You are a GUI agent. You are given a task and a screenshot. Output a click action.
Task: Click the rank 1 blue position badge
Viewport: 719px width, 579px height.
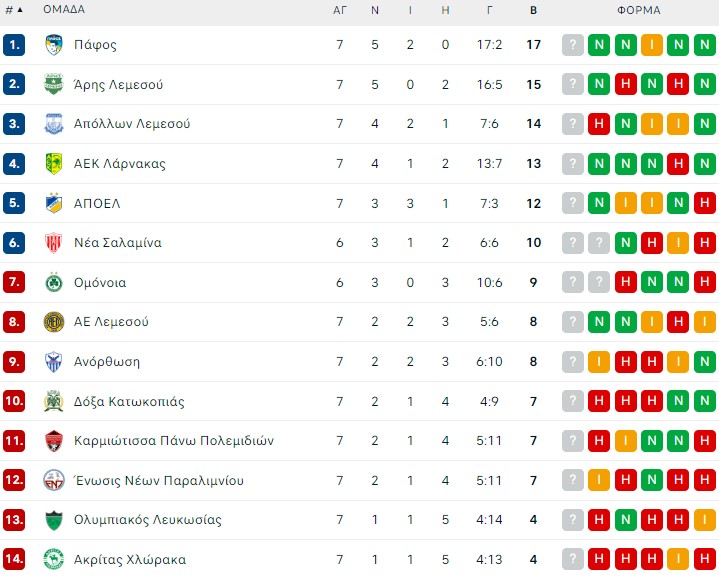pyautogui.click(x=14, y=45)
